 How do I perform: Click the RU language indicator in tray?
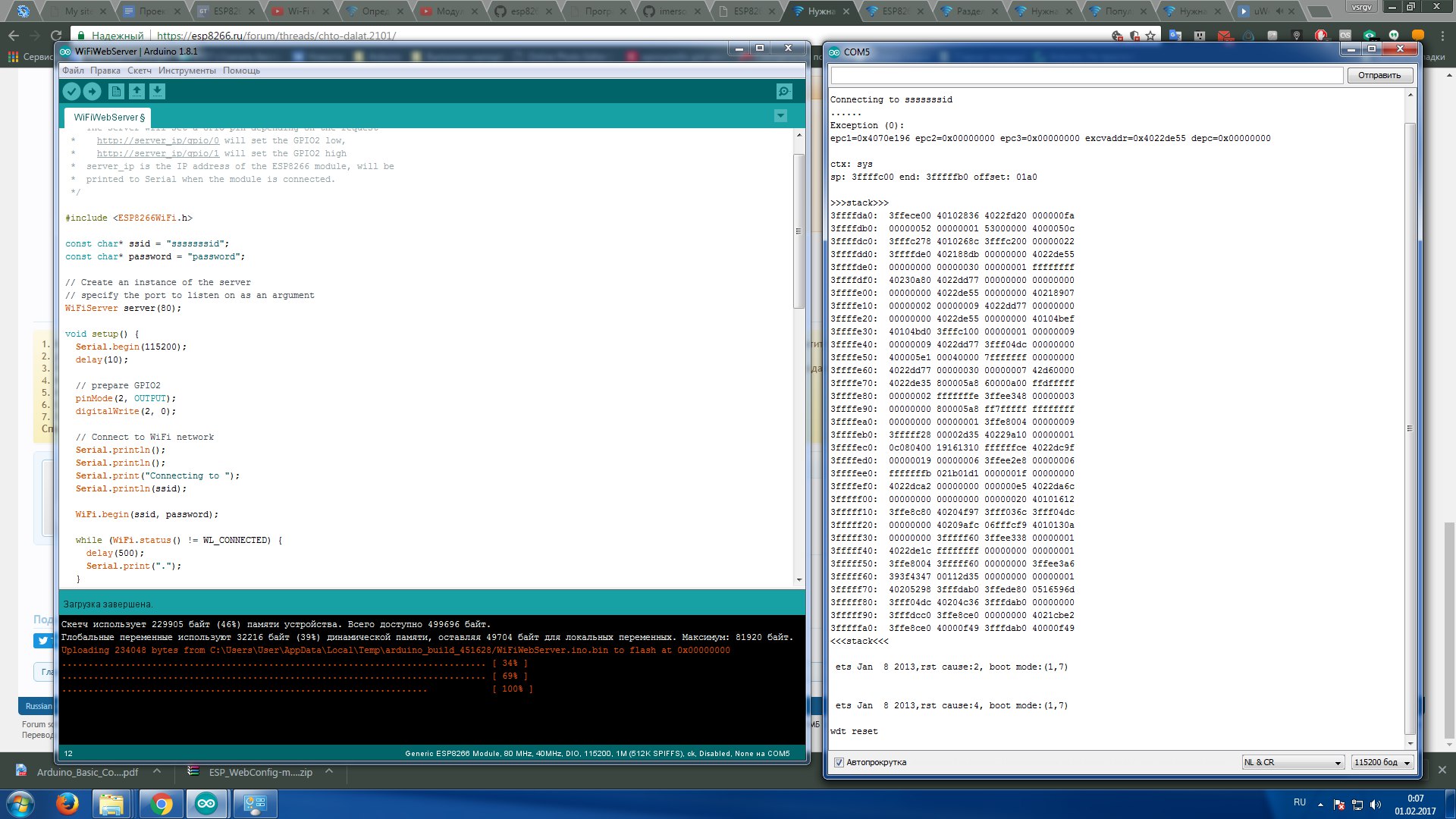1300,802
